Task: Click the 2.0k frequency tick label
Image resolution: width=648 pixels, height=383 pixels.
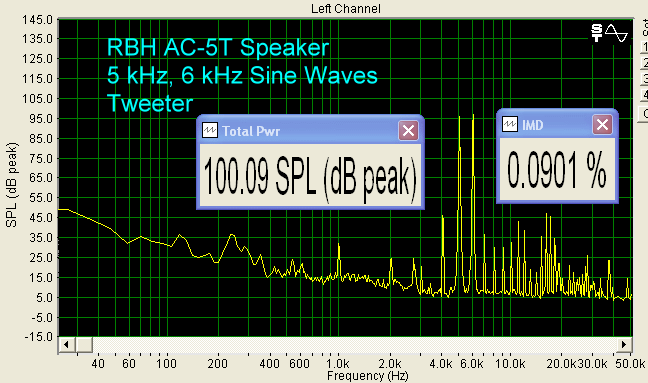Action: pyautogui.click(x=390, y=364)
